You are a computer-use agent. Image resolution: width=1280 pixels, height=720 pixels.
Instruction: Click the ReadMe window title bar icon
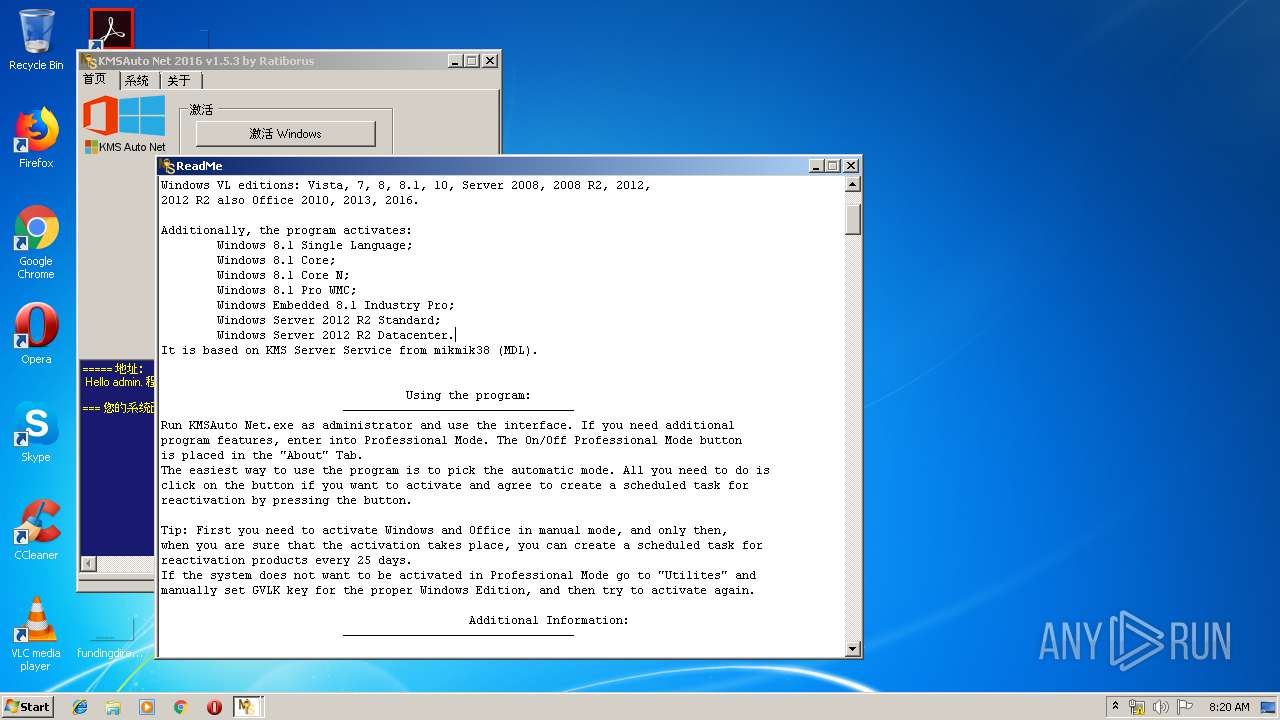pos(168,166)
